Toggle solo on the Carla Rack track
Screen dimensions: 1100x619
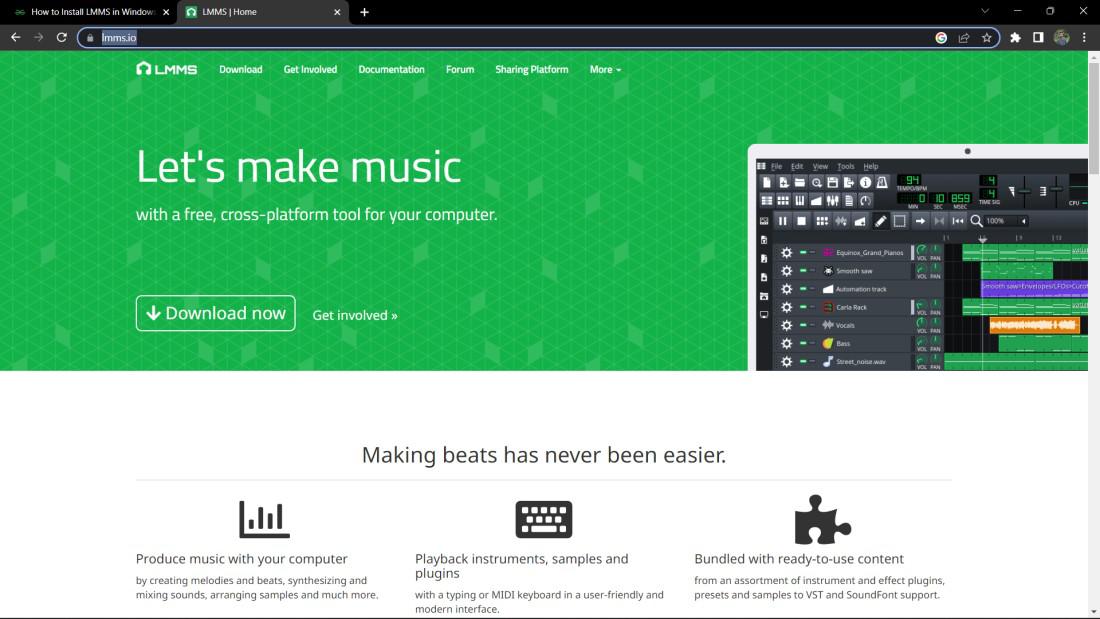point(811,307)
